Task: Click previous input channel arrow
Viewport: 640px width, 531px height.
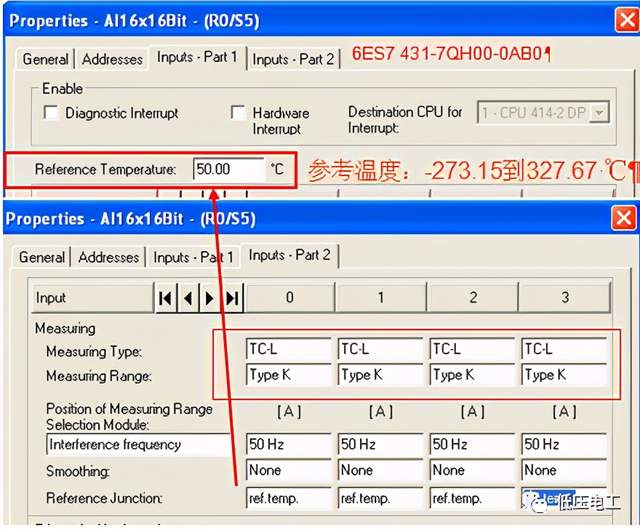Action: pos(188,298)
